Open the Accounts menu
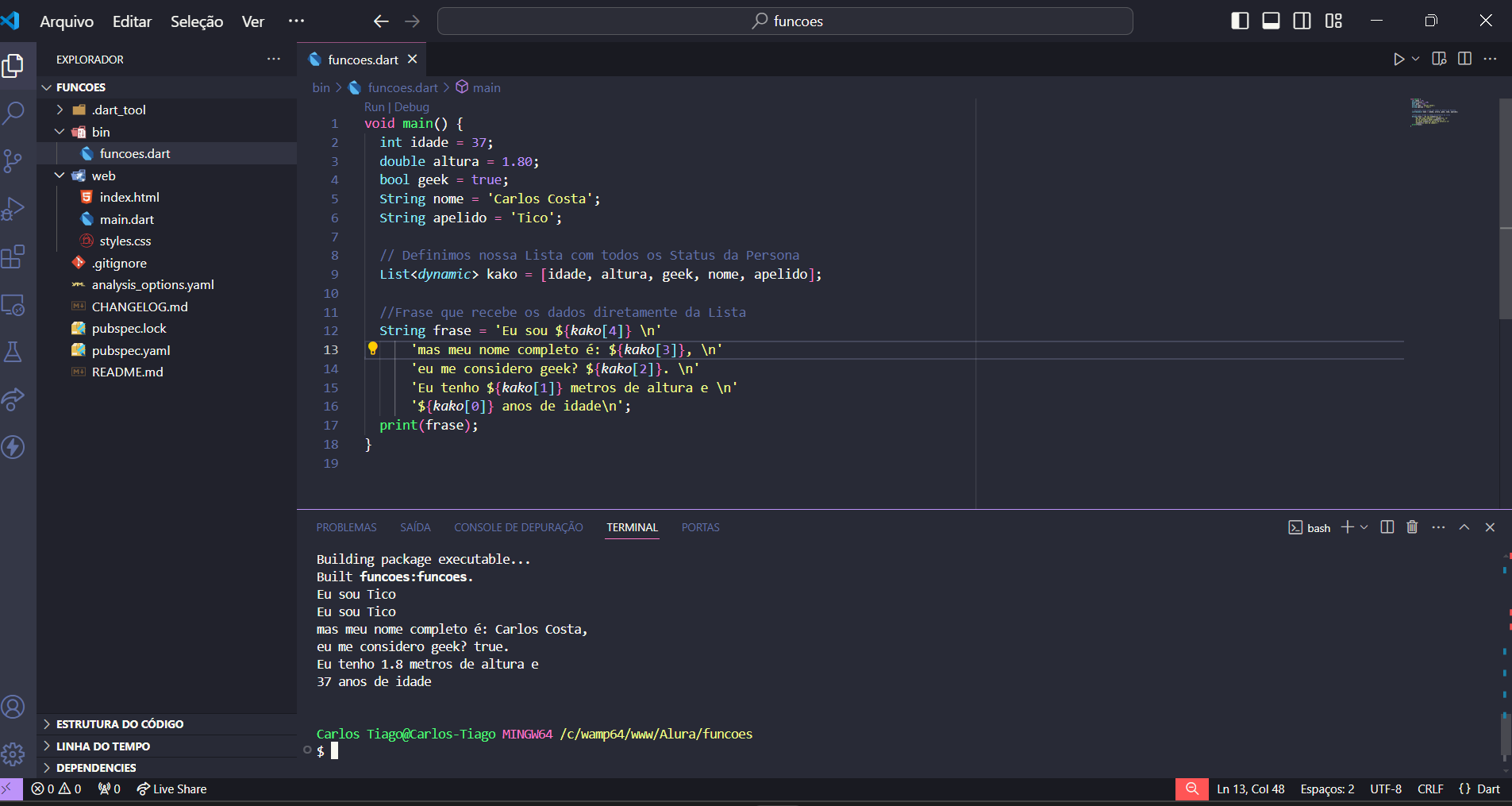This screenshot has height=806, width=1512. (x=13, y=707)
